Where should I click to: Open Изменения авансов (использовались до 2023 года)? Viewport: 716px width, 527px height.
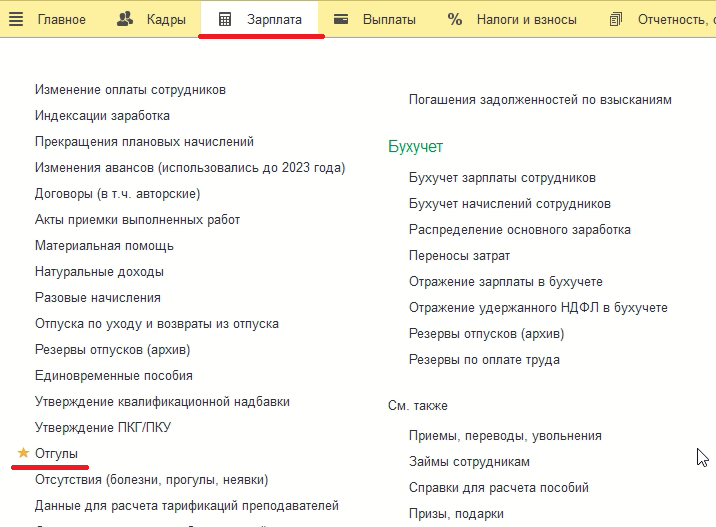pos(190,168)
